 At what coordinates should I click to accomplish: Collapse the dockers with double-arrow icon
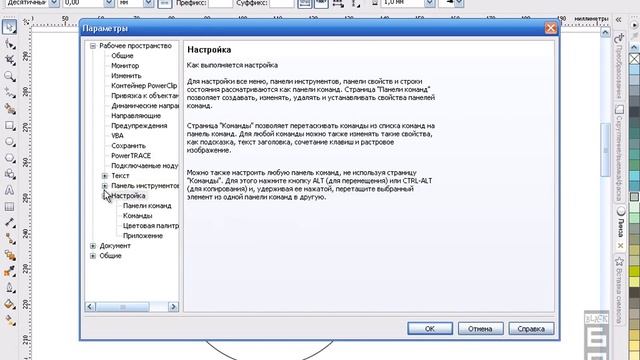(619, 20)
